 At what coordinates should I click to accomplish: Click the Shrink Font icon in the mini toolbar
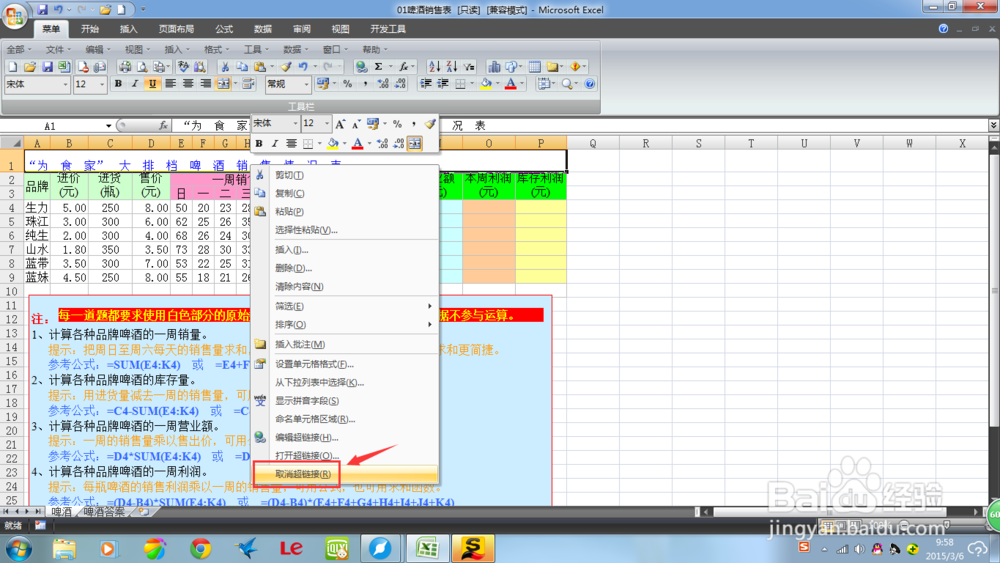(x=356, y=124)
